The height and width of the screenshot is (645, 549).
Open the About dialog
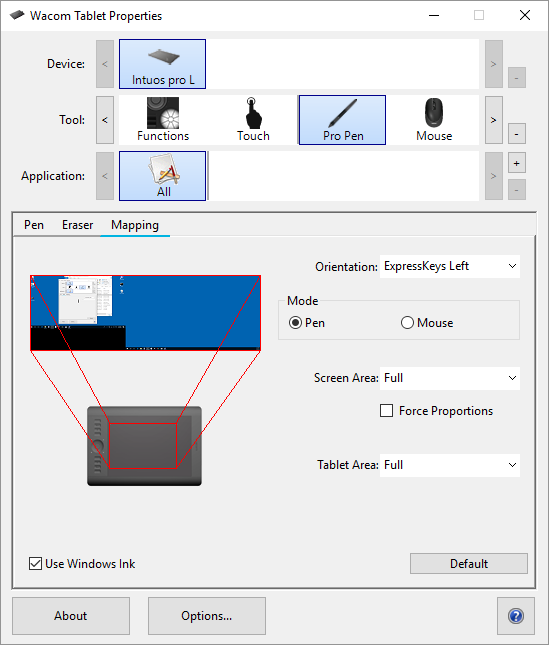(71, 616)
